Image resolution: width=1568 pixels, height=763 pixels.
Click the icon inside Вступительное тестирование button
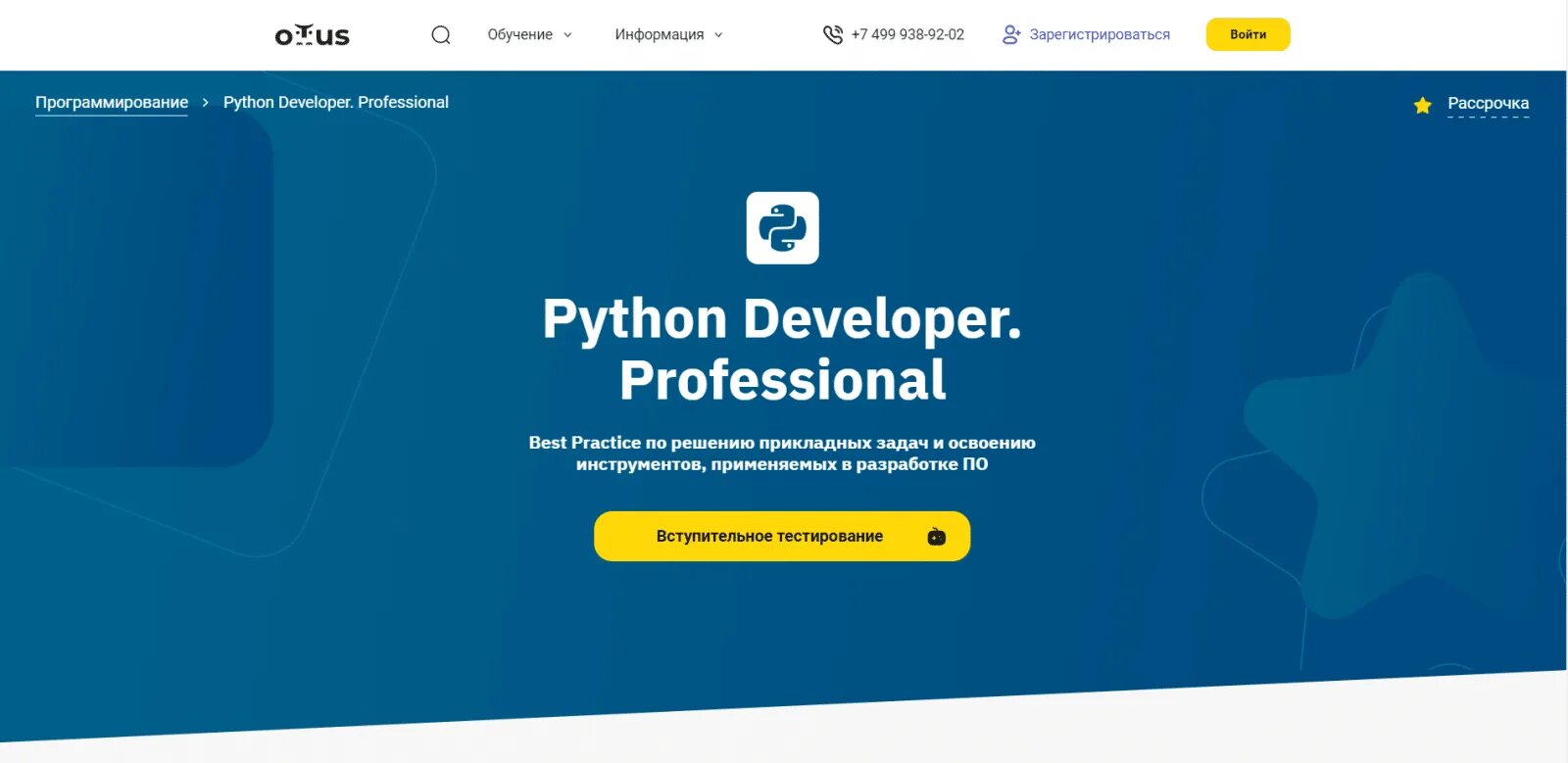[x=937, y=536]
